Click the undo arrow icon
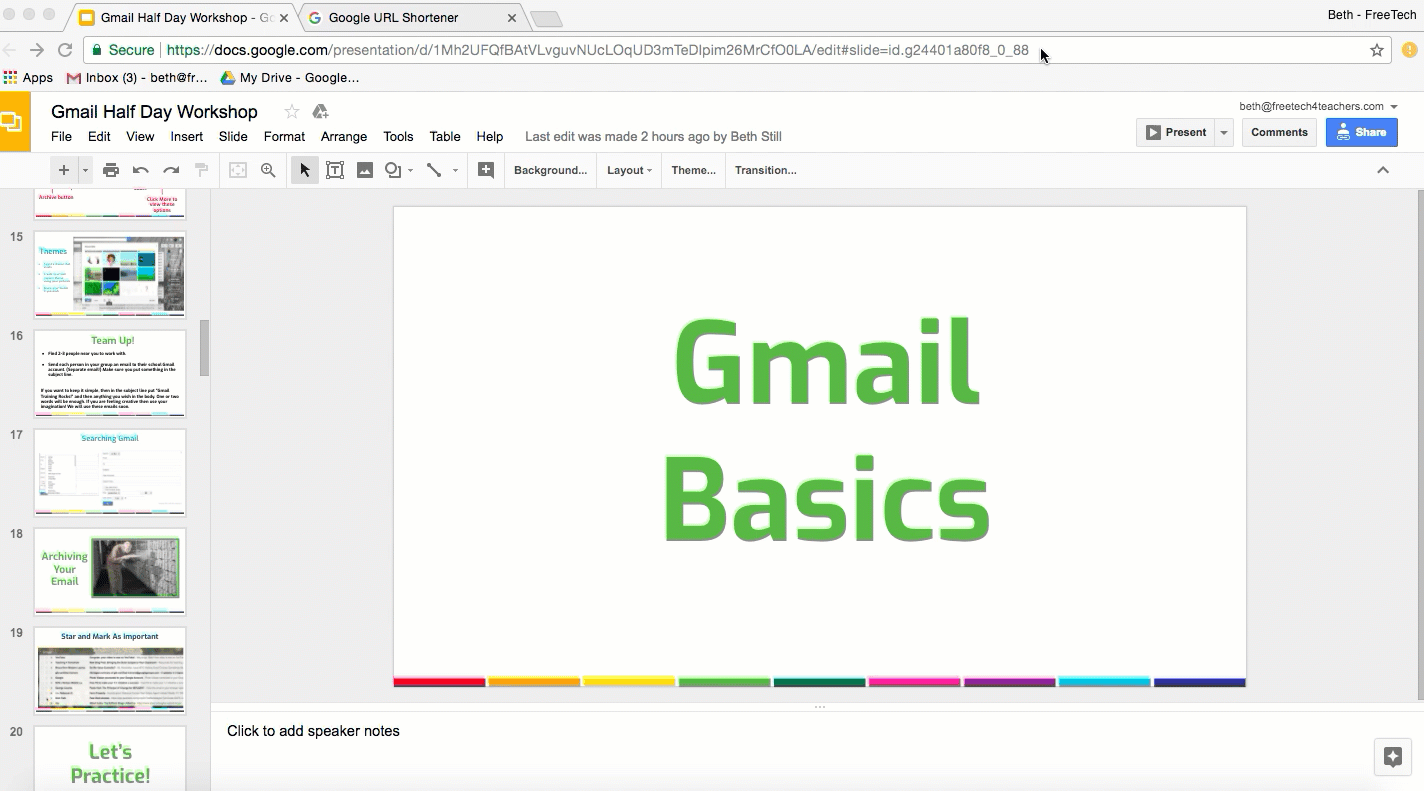Image resolution: width=1424 pixels, height=791 pixels. click(141, 170)
